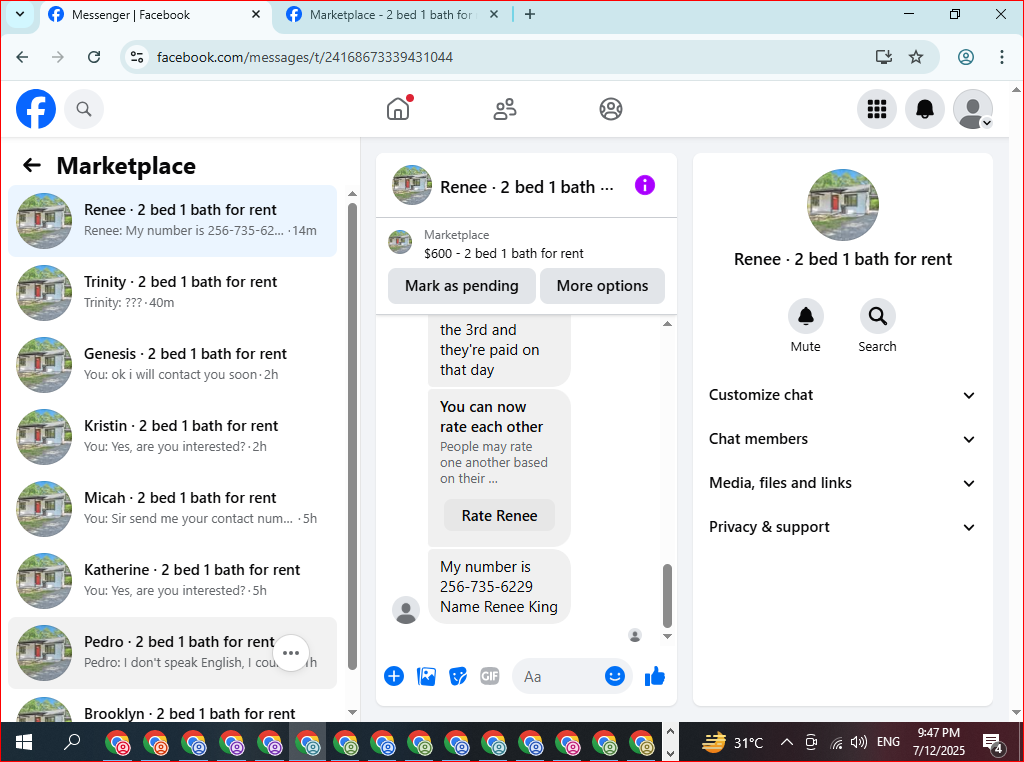1024x762 pixels.
Task: View site information icon in address bar
Action: point(136,57)
